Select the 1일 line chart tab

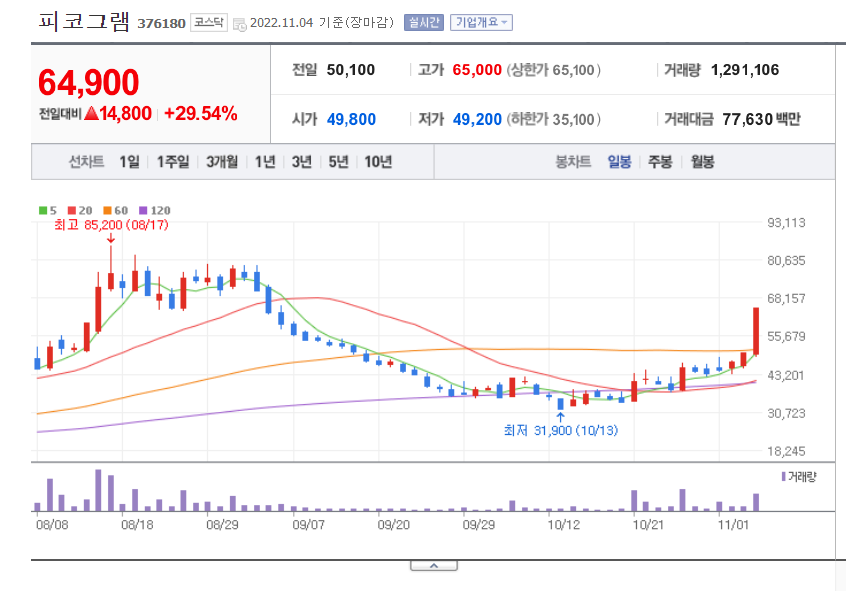[x=129, y=161]
